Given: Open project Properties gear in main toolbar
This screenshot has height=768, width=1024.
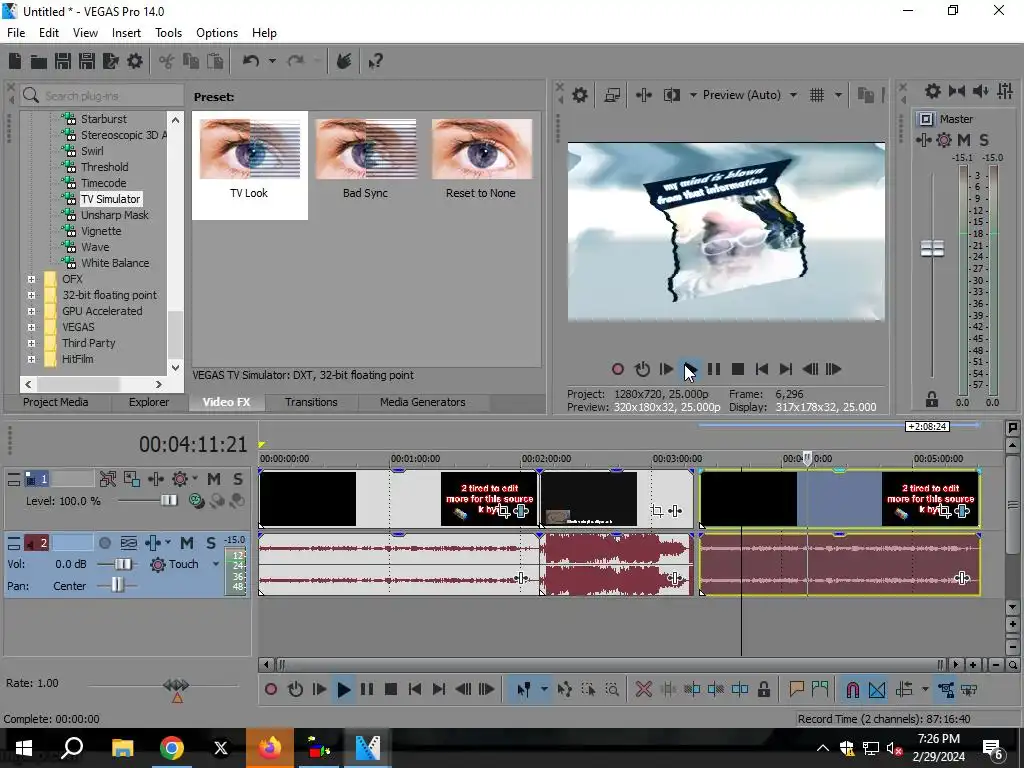Looking at the screenshot, I should pyautogui.click(x=135, y=61).
